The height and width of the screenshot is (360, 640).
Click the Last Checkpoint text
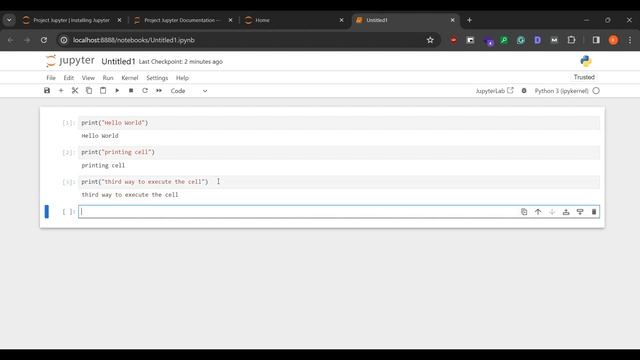point(181,62)
